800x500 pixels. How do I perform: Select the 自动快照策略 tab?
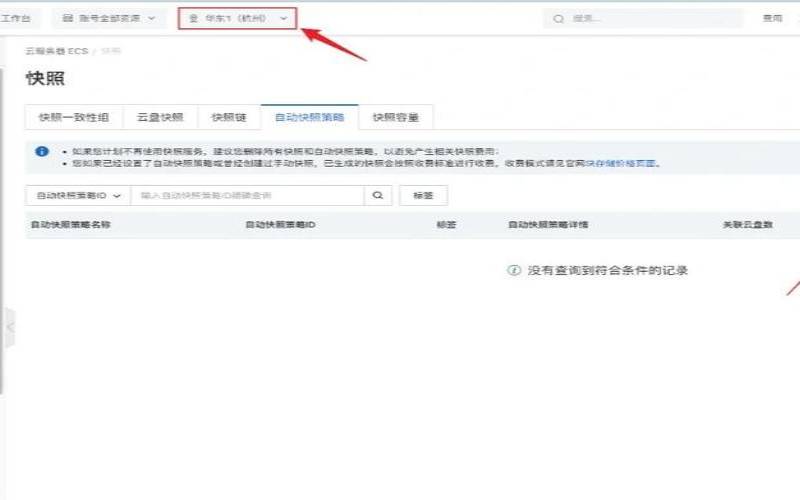click(x=309, y=117)
